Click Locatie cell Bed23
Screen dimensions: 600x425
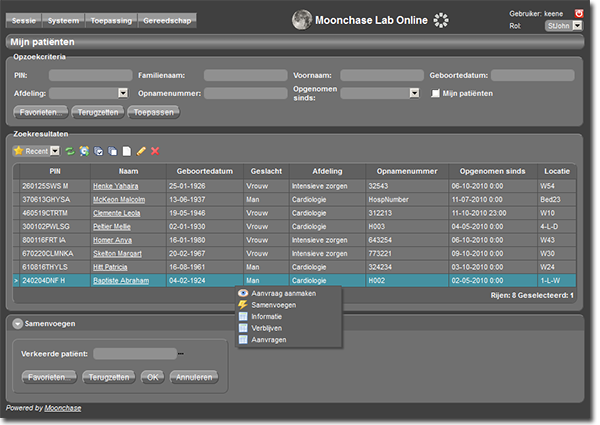[556, 200]
